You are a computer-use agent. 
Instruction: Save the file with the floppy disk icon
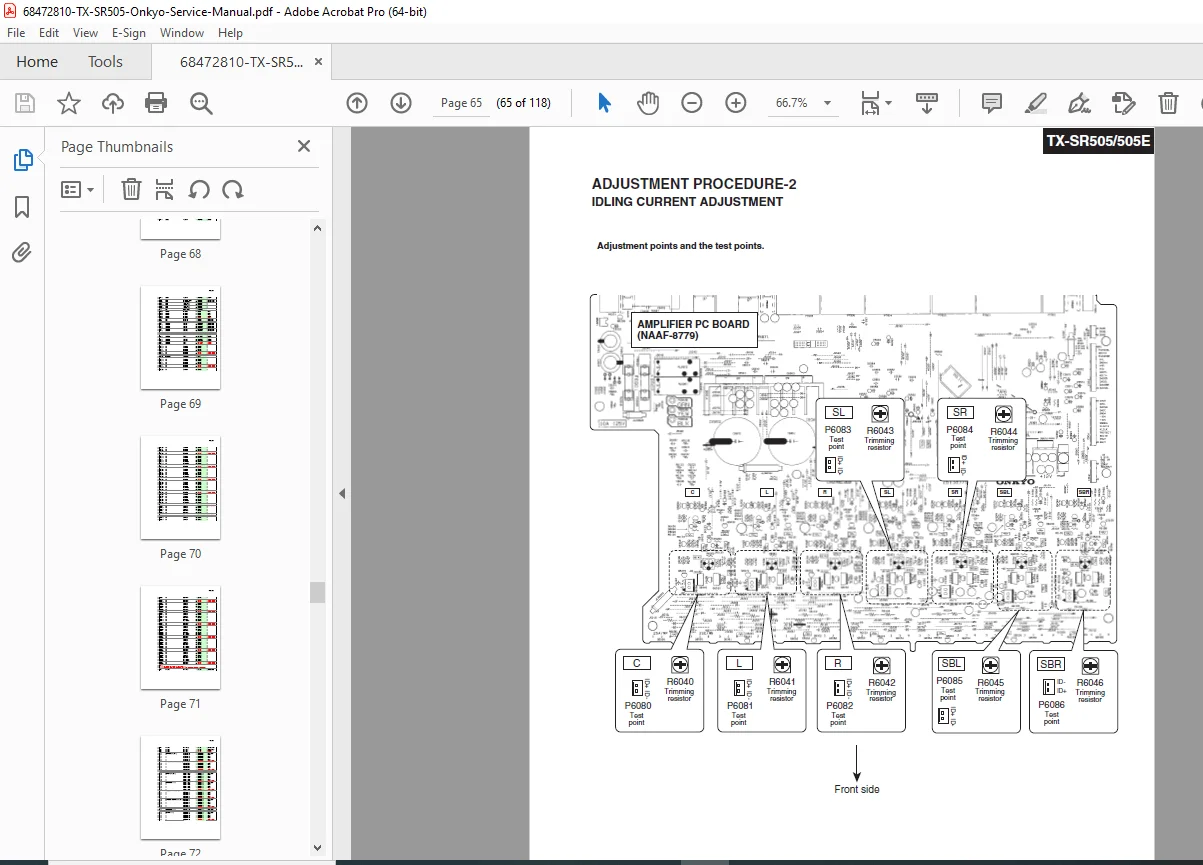25,103
